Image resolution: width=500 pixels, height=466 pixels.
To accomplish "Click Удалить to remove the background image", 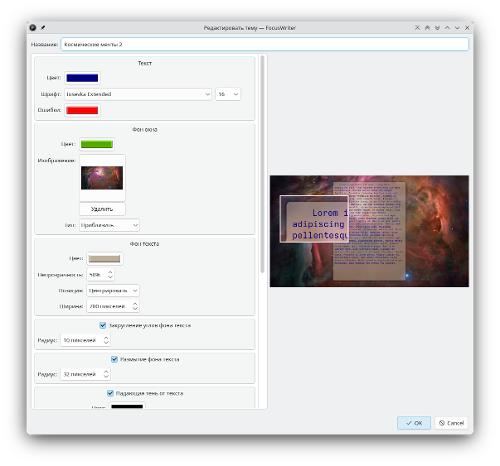I will pos(102,209).
